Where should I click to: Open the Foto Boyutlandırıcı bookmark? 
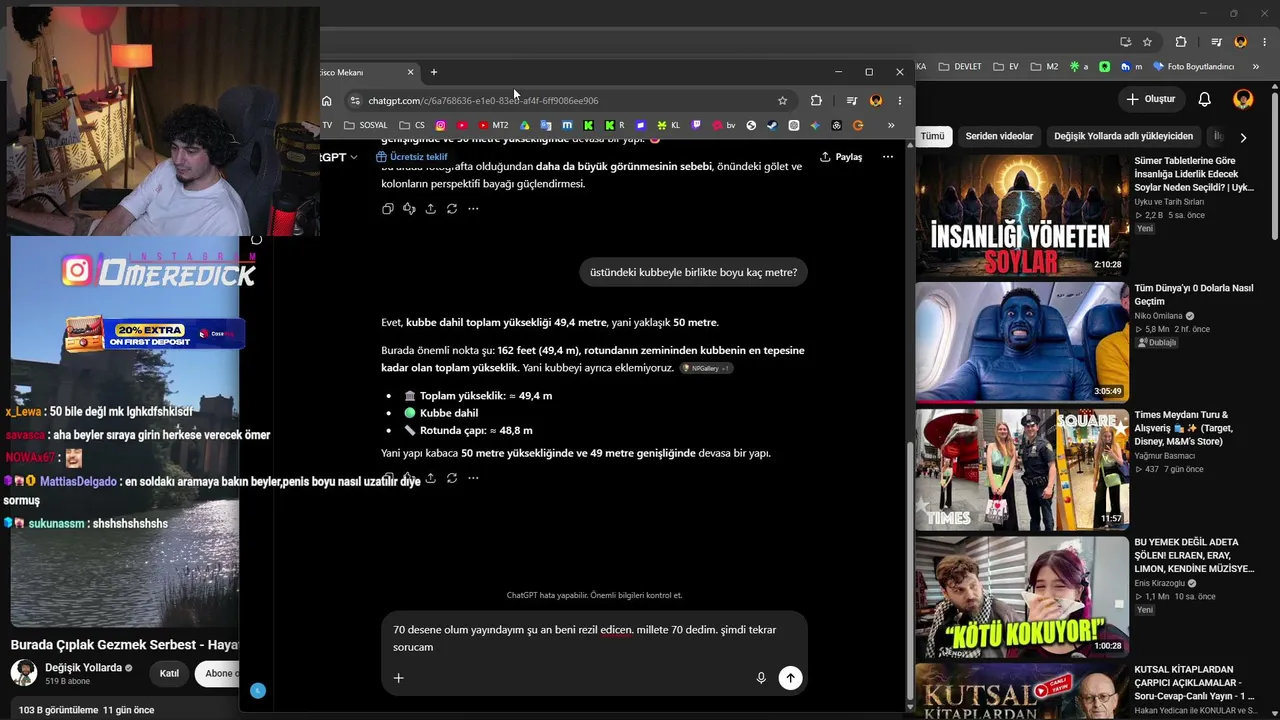(1194, 67)
